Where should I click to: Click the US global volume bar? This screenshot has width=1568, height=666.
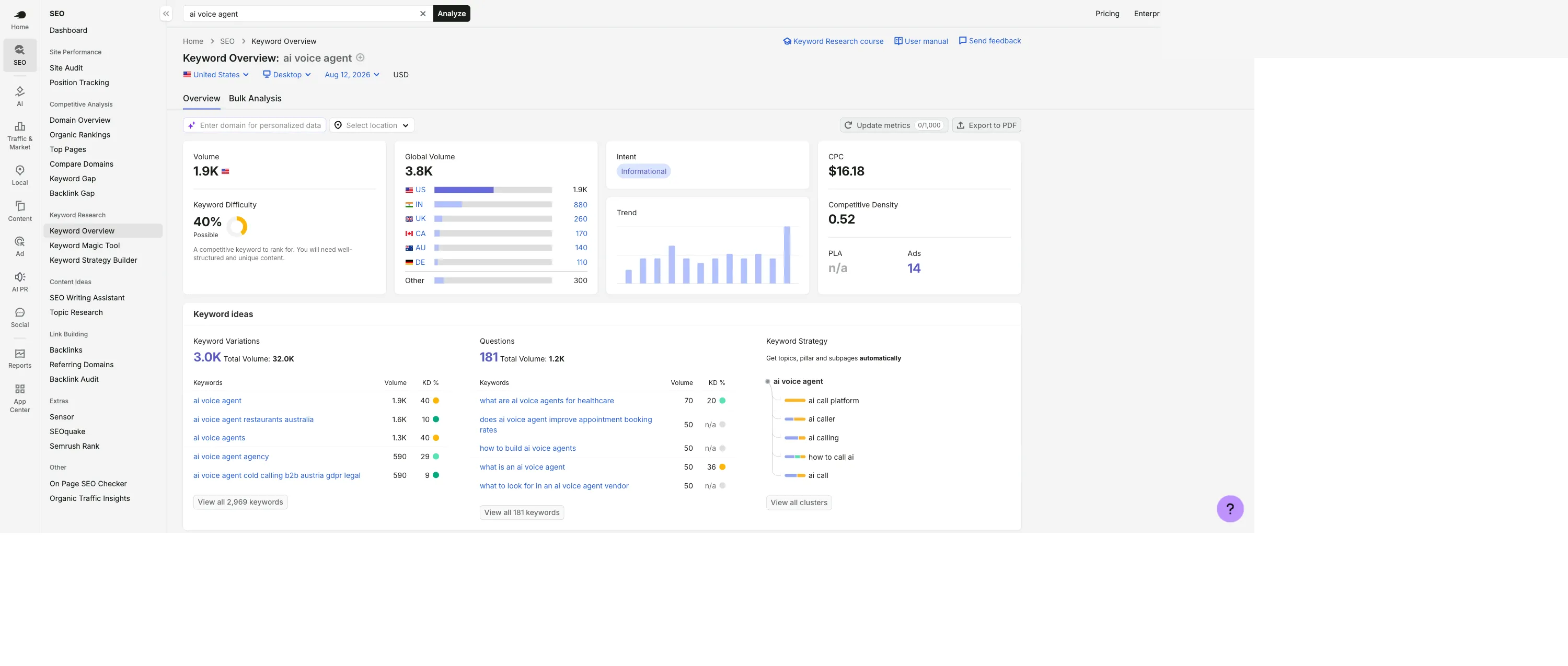(492, 190)
